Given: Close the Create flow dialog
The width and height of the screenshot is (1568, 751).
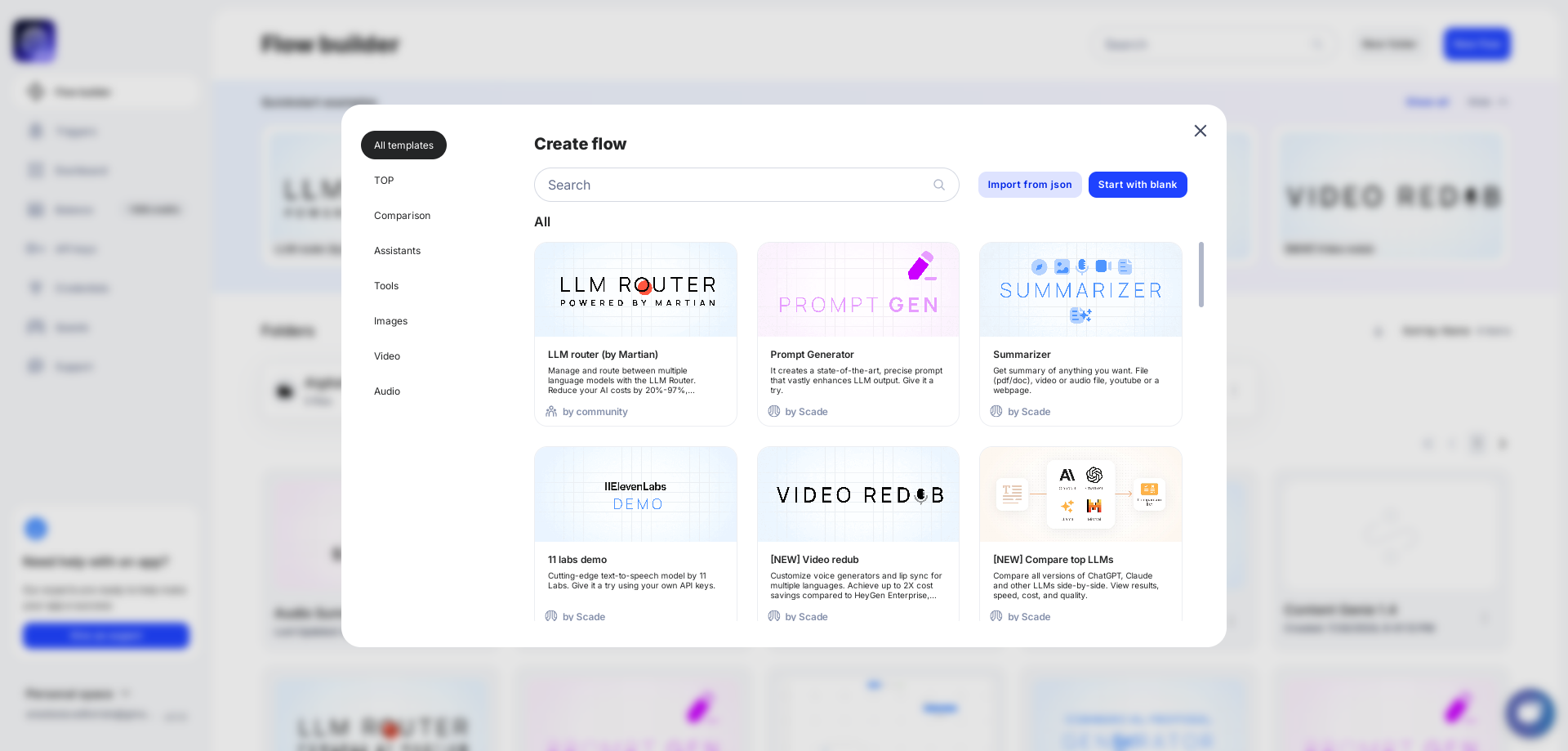Looking at the screenshot, I should (1200, 131).
